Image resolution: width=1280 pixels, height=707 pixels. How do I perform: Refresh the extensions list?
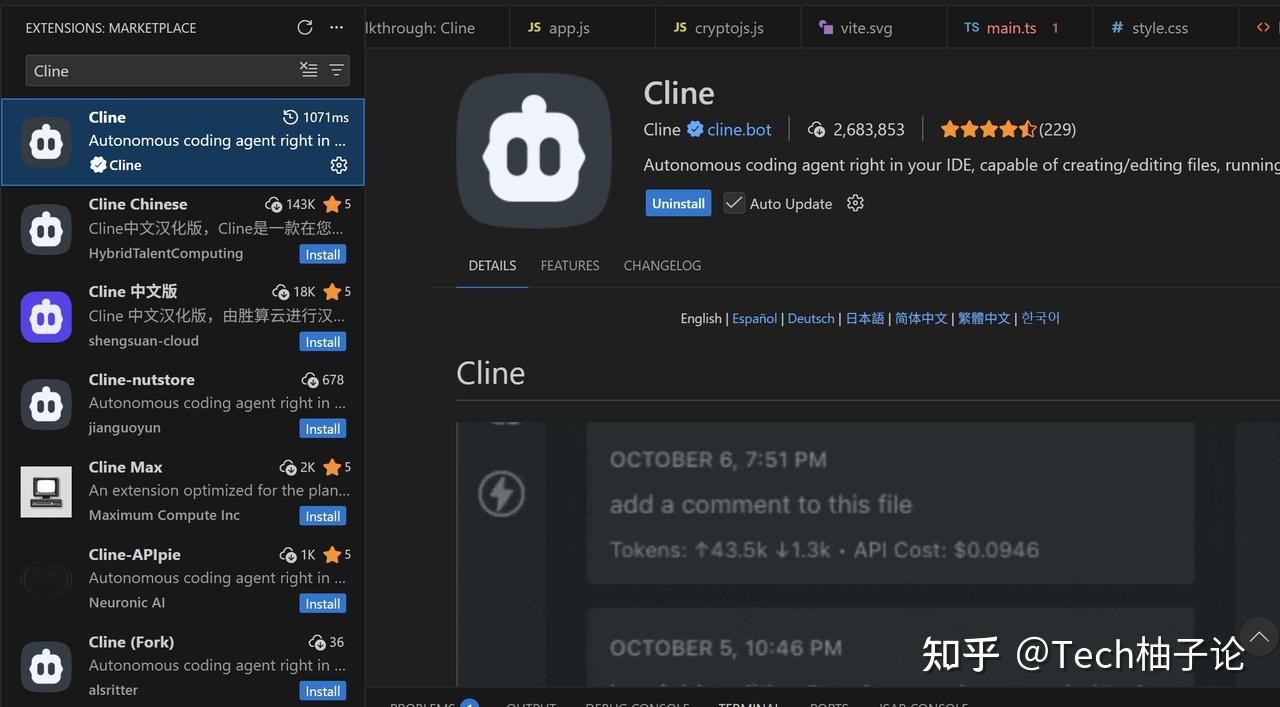coord(304,27)
